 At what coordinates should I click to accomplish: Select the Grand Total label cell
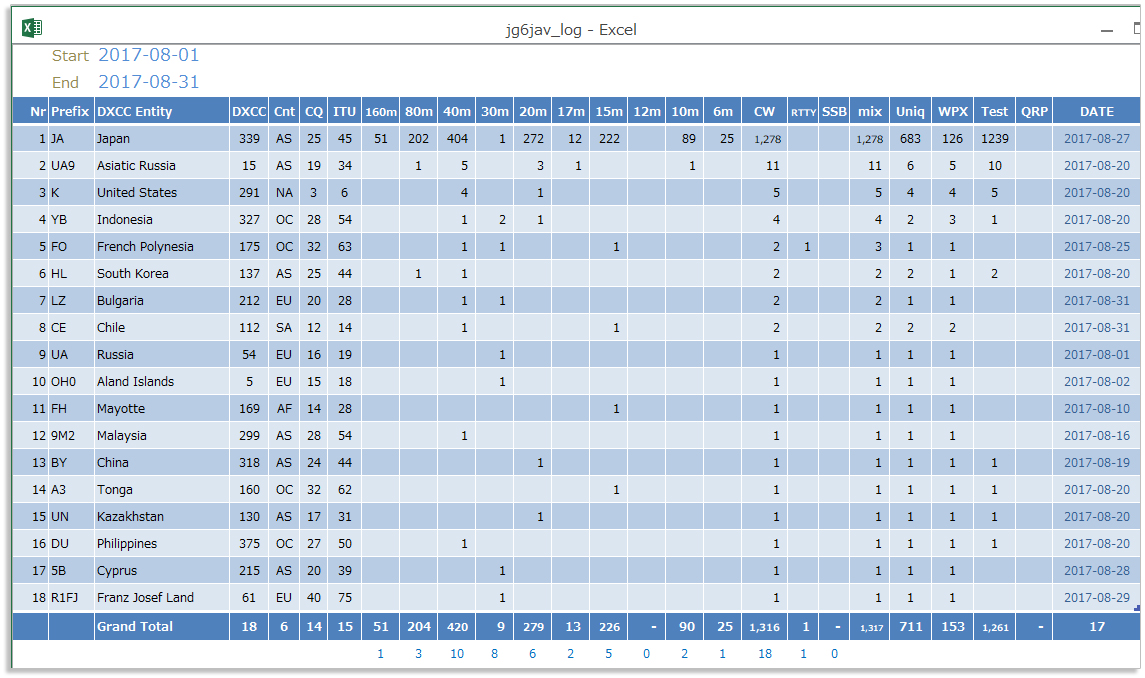tap(135, 627)
